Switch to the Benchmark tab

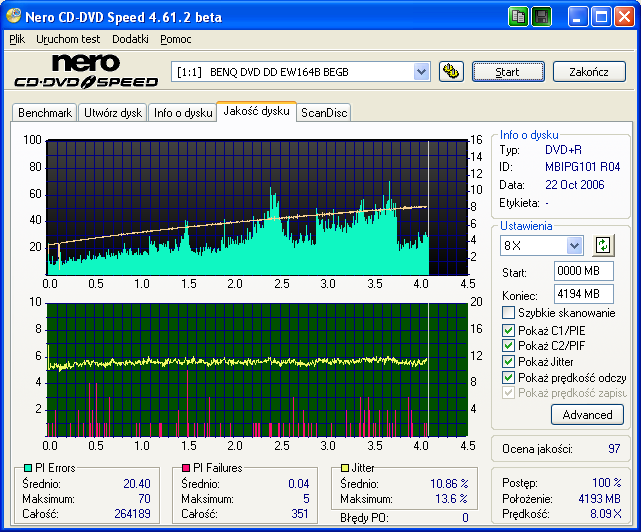click(45, 113)
